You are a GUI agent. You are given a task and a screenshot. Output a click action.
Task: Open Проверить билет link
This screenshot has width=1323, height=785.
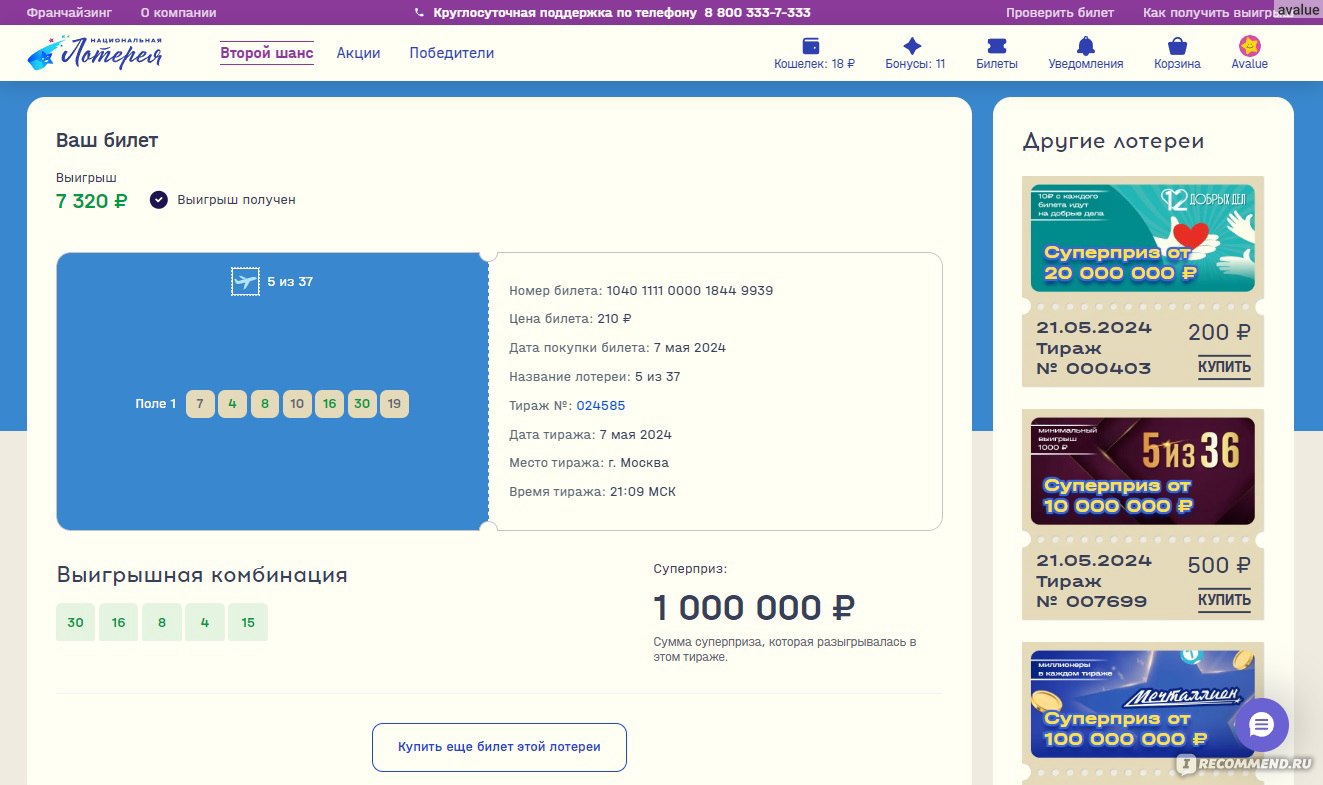pyautogui.click(x=1060, y=13)
